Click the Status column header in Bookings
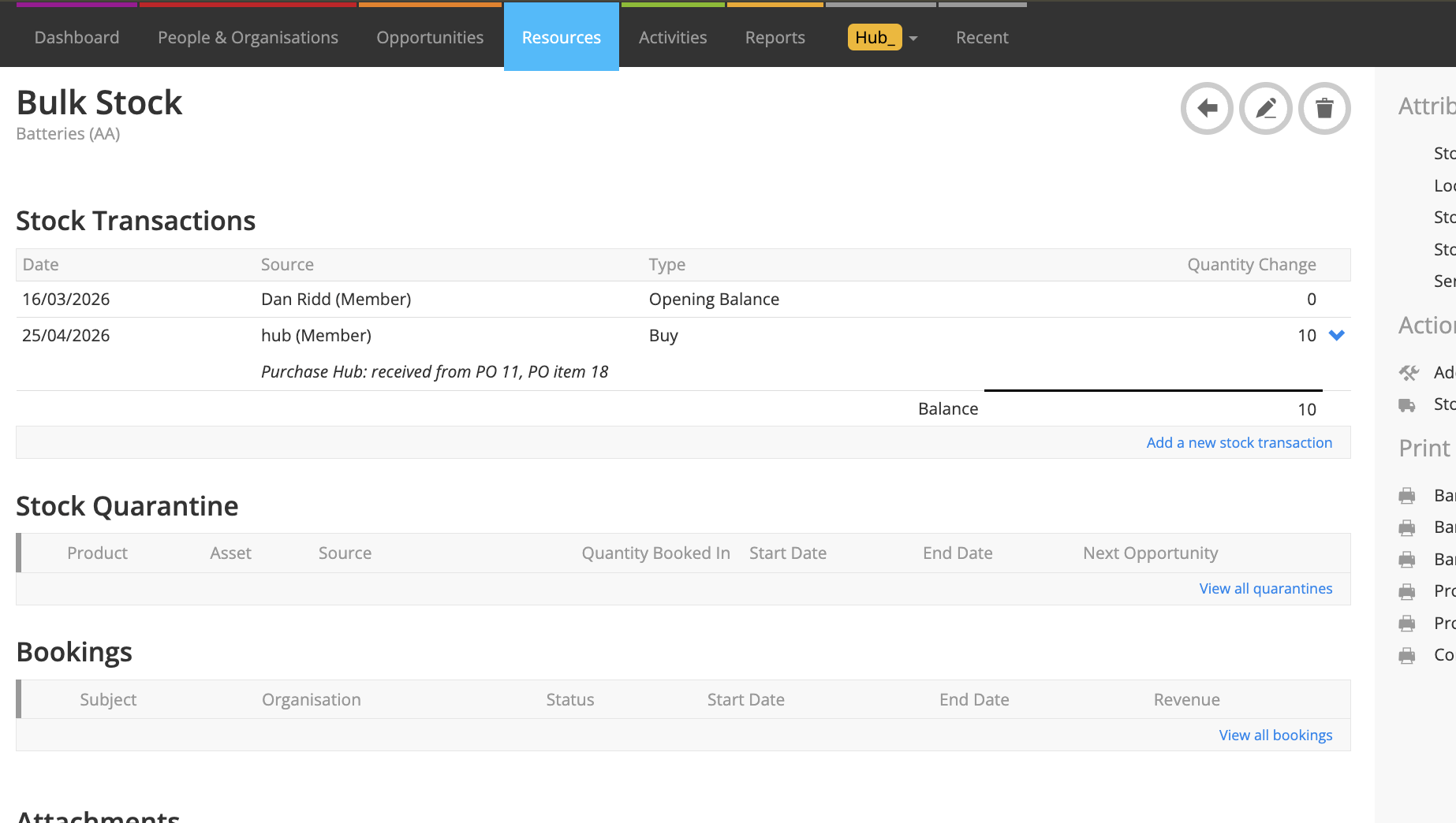The image size is (1456, 823). [570, 699]
